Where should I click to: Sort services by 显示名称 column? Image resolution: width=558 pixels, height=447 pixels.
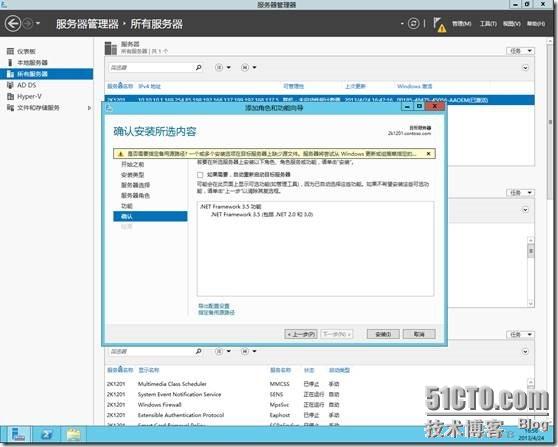pos(149,370)
